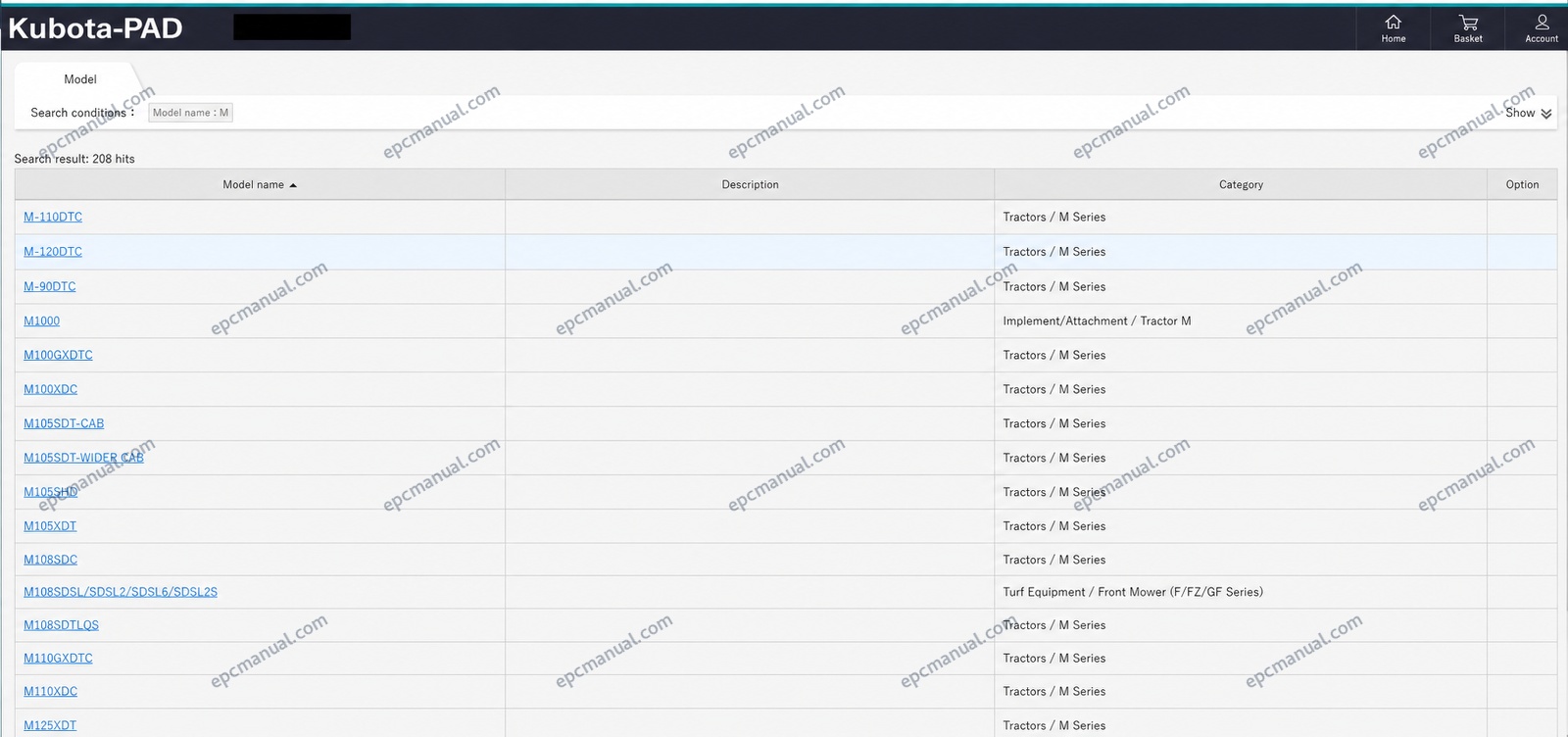Click the Option column header
This screenshot has width=1568, height=737.
coord(1522,184)
